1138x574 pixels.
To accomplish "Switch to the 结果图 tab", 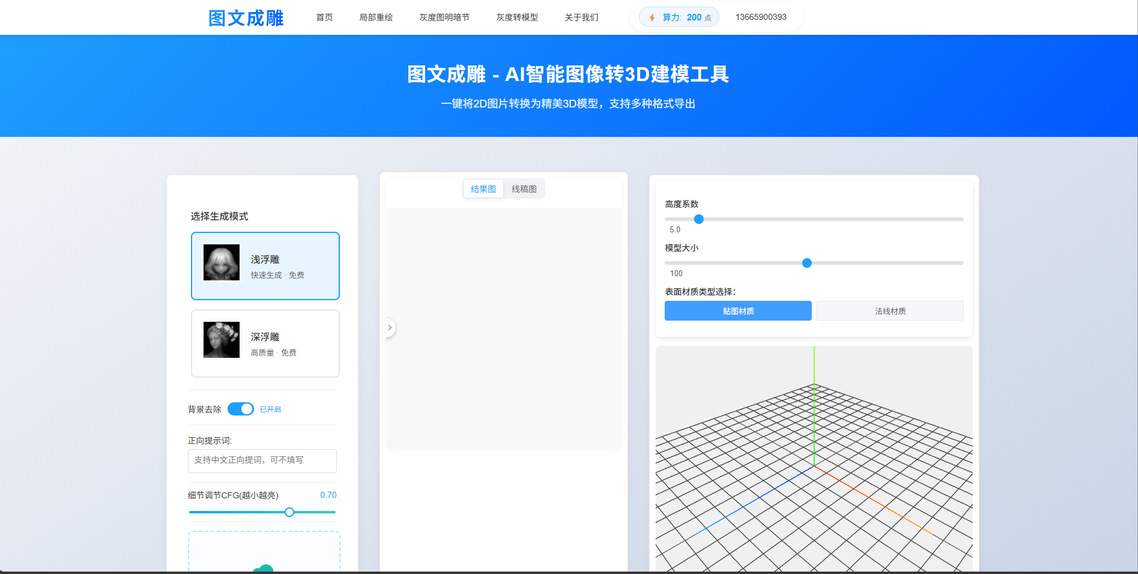I will [x=483, y=189].
